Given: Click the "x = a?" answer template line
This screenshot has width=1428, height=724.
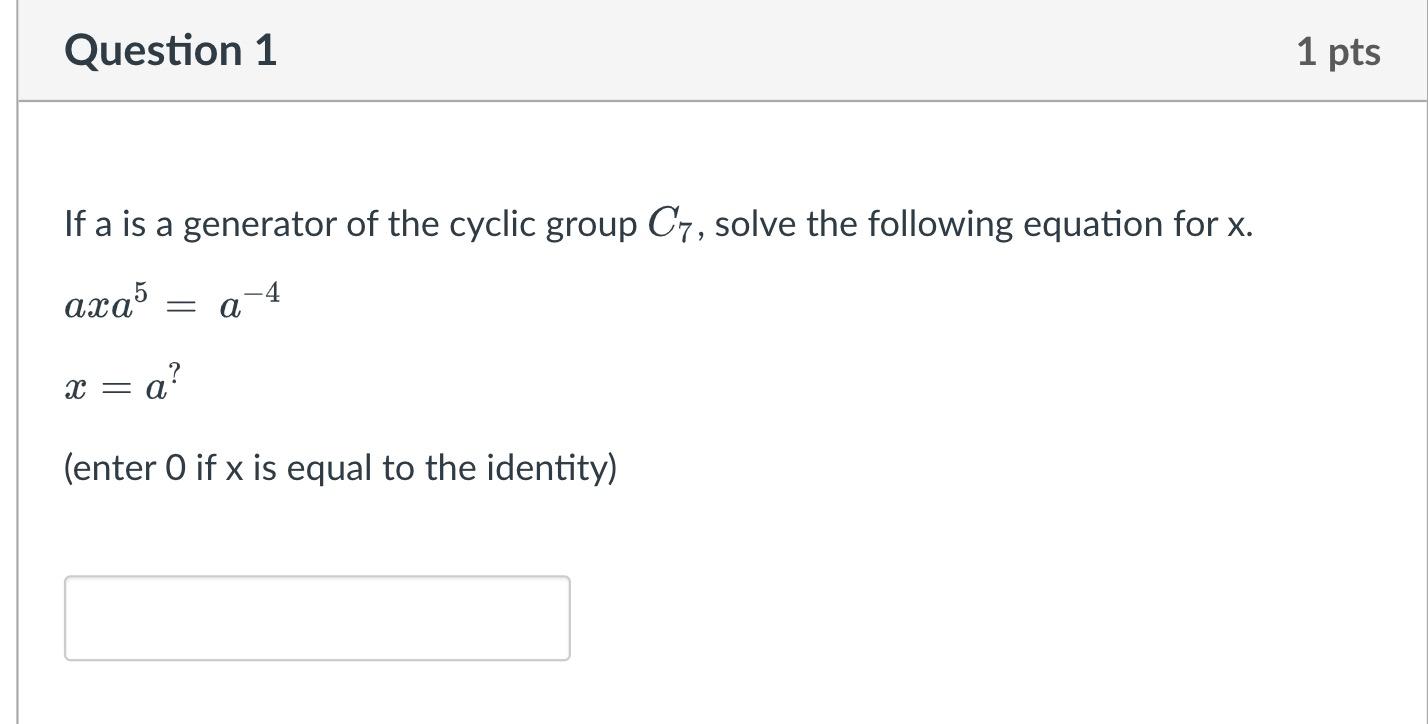Looking at the screenshot, I should [123, 385].
